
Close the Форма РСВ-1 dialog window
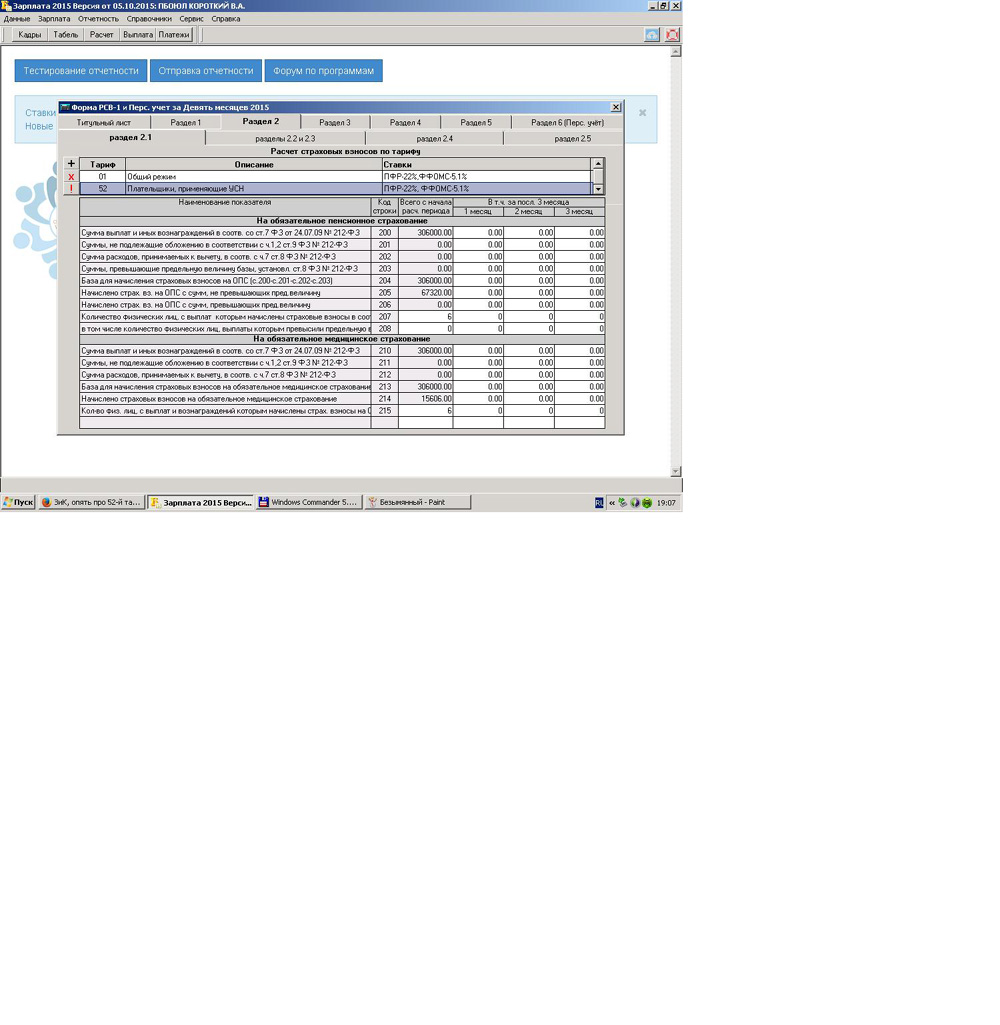pos(616,107)
